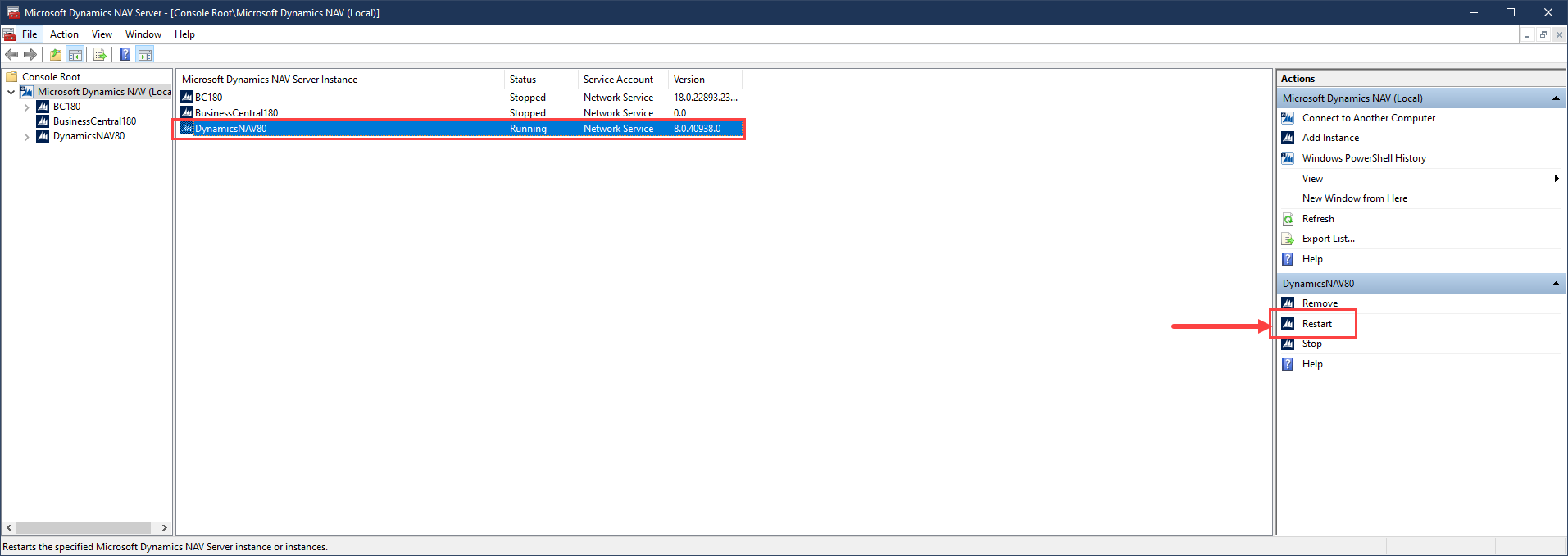Open the View menu in menu bar
1568x556 pixels.
102,34
